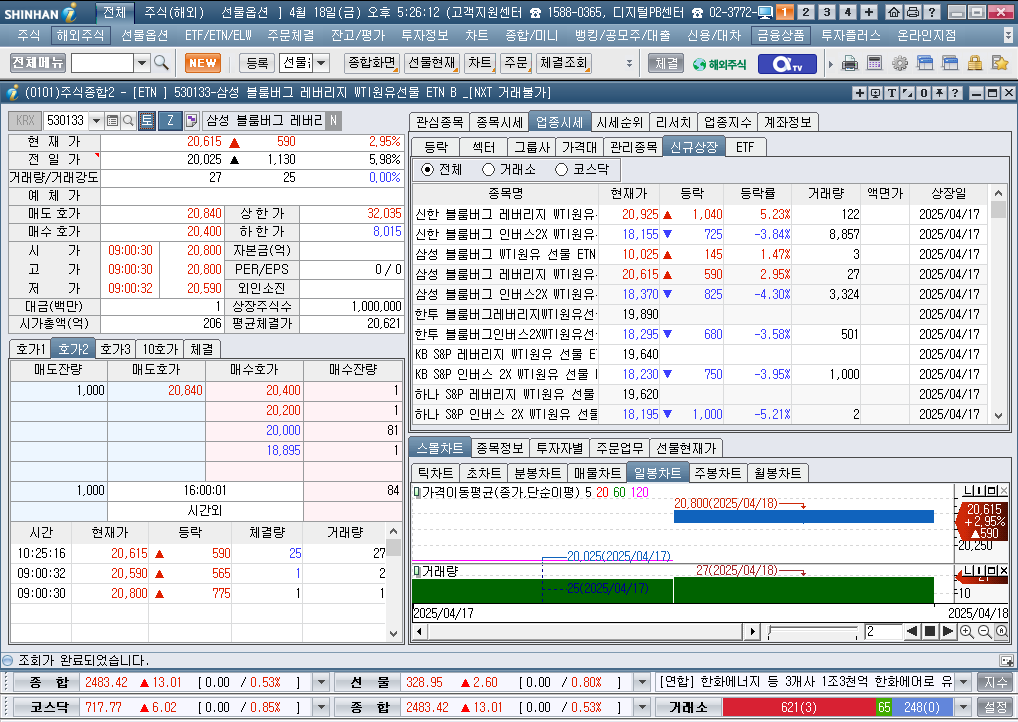Switch to the ETF sub-tab
The height and width of the screenshot is (722, 1018).
745,147
